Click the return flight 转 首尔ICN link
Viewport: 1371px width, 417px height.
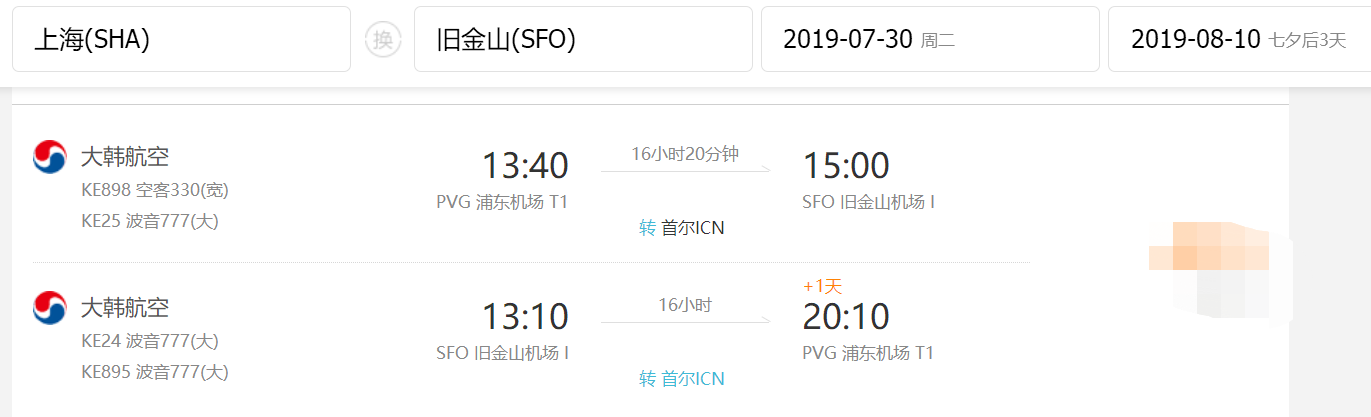682,379
